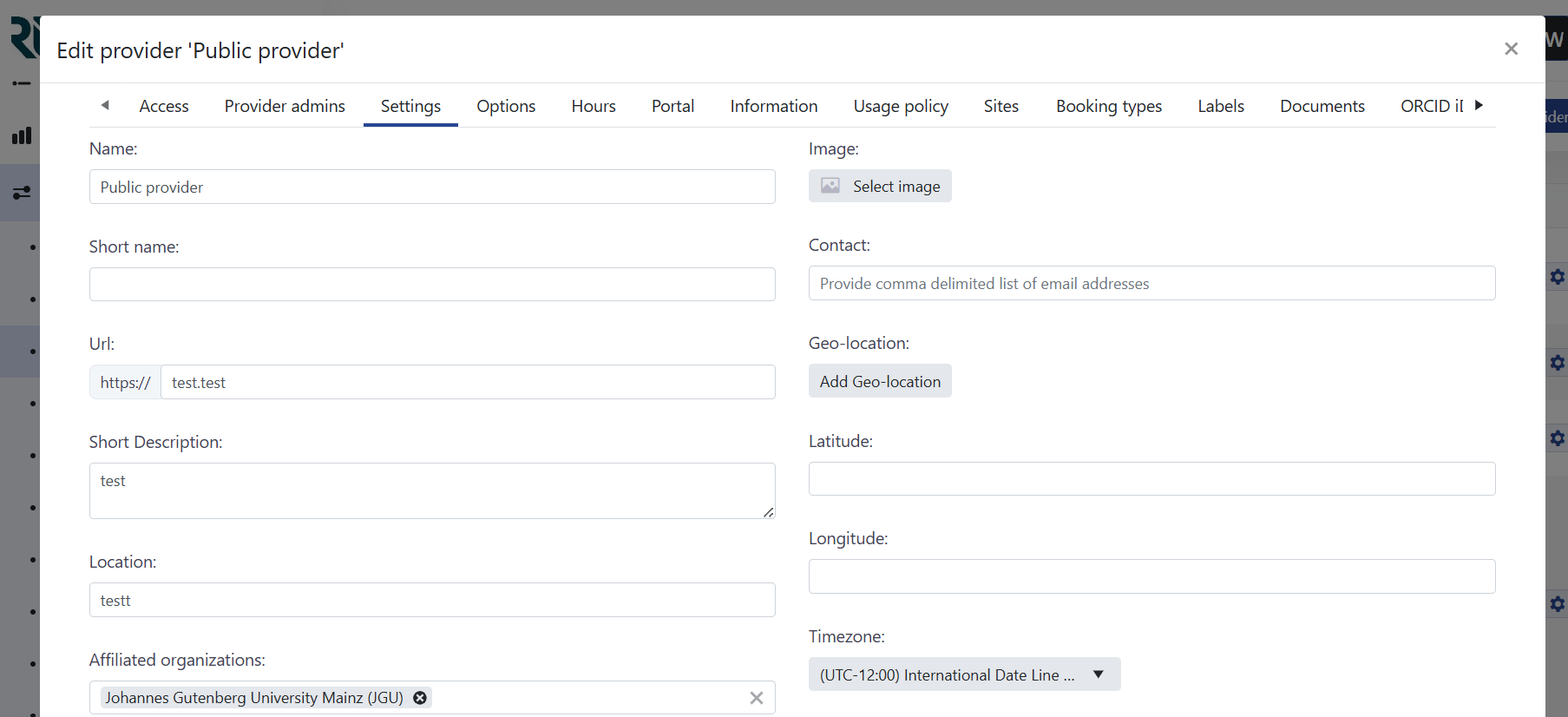The height and width of the screenshot is (717, 1568).
Task: Open the Booking types tab
Action: coord(1109,106)
